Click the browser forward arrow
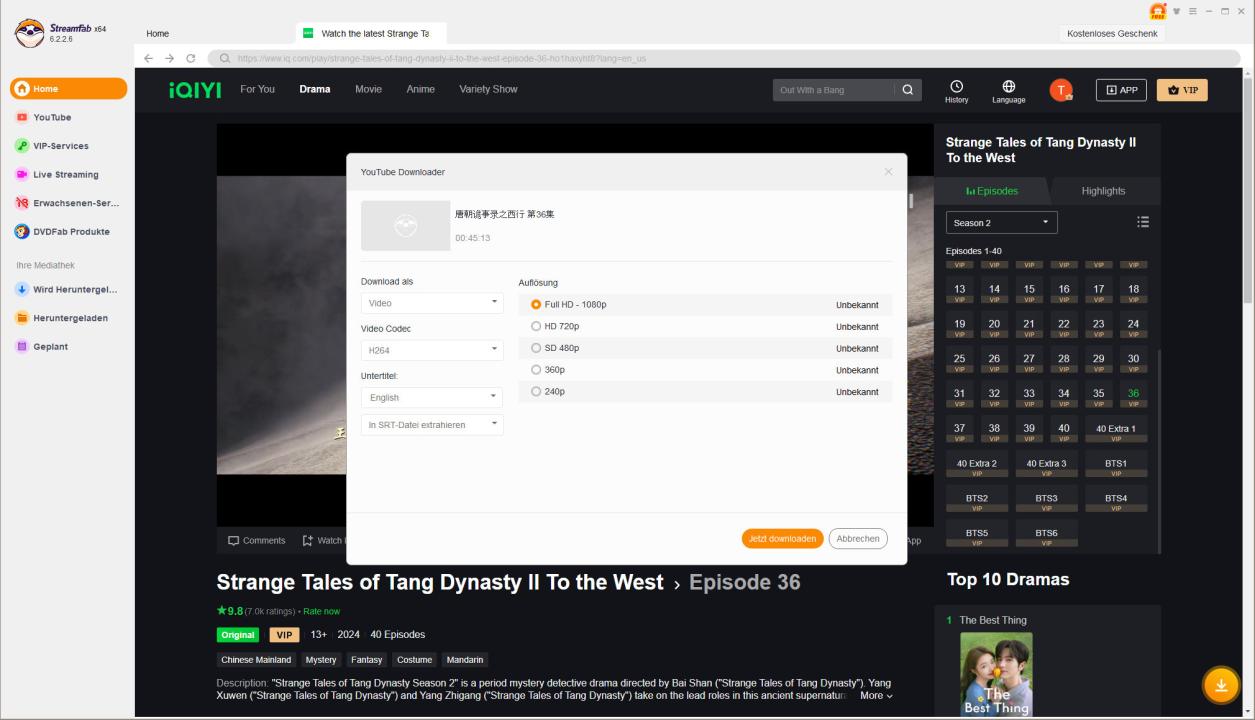 (170, 58)
